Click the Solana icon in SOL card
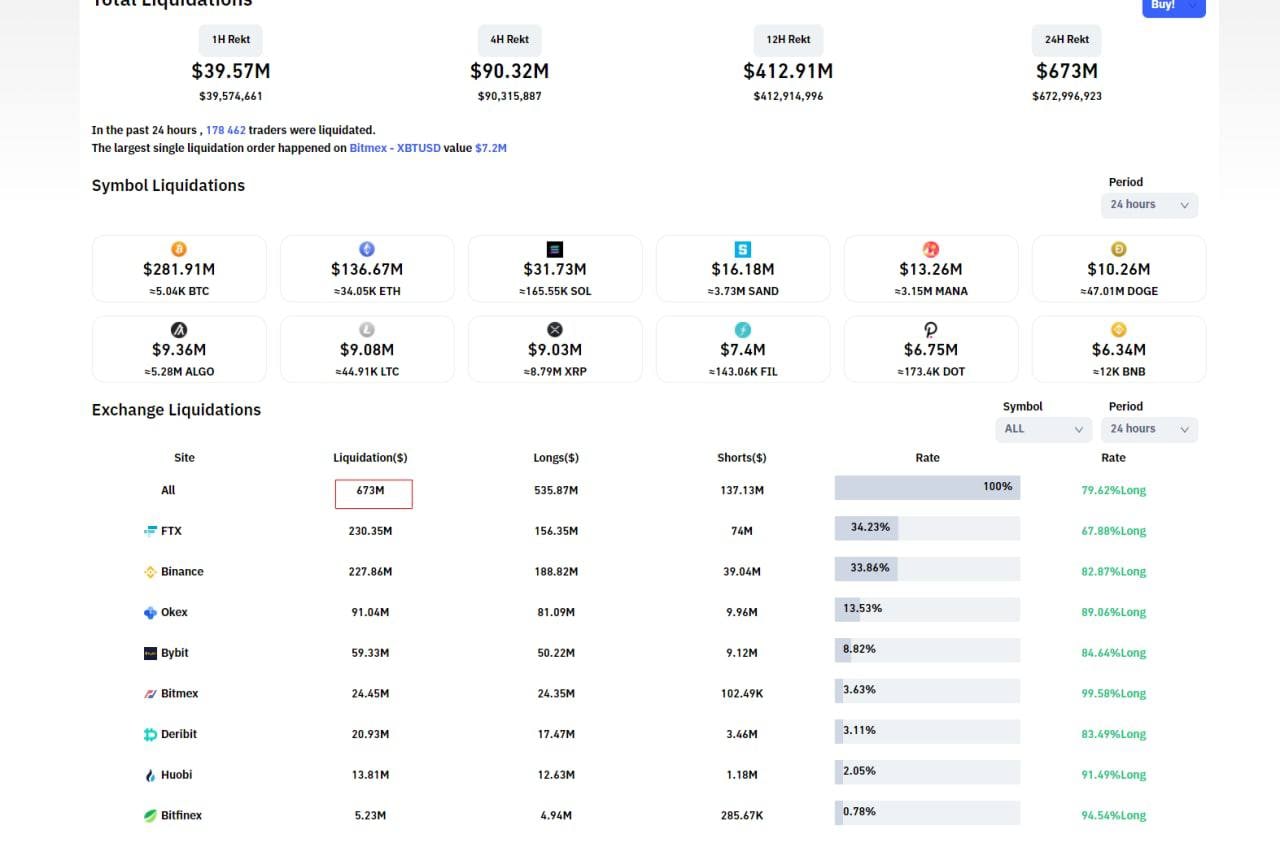Viewport: 1280px width, 847px height. [x=555, y=249]
